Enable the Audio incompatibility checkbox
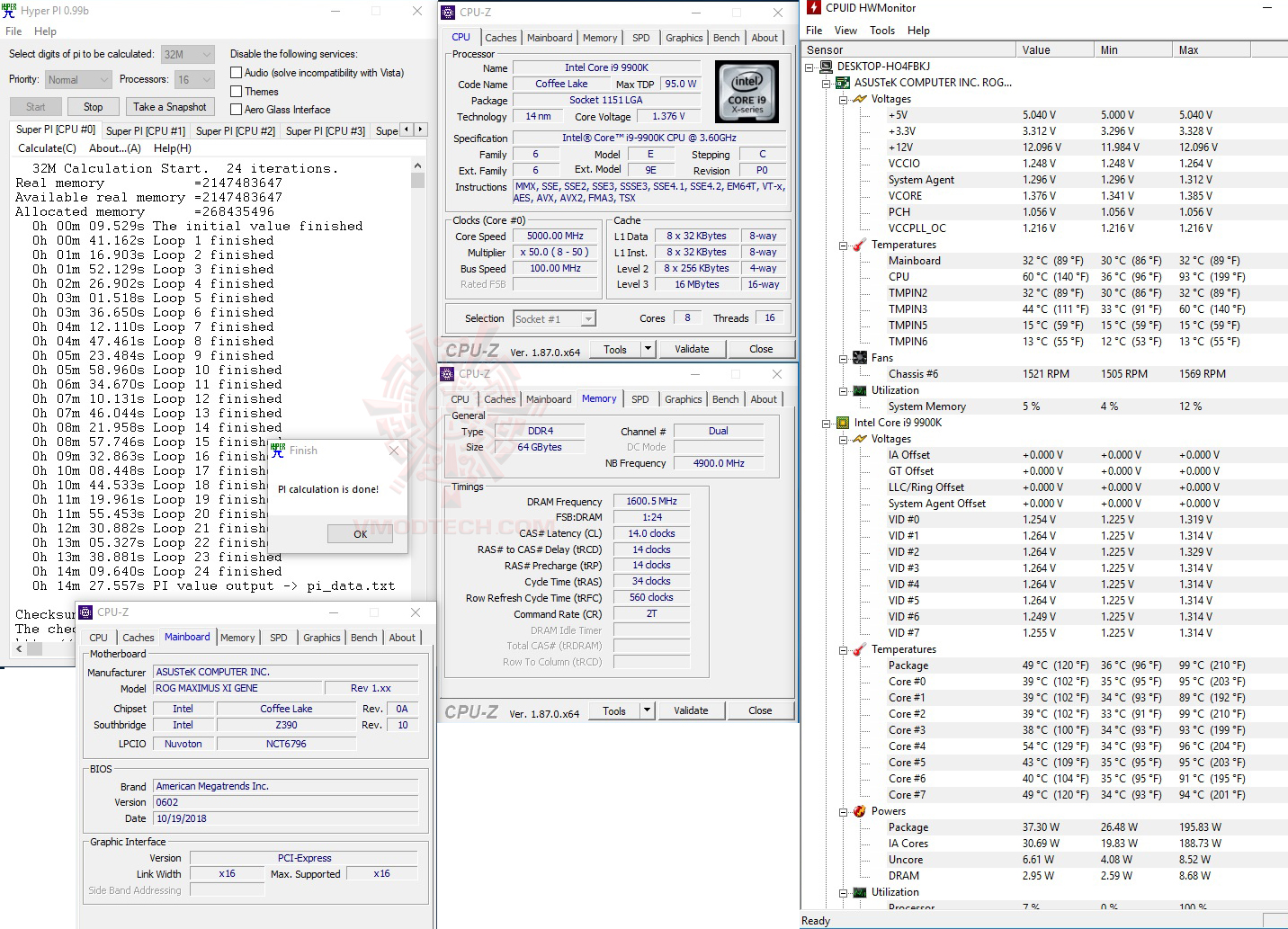Screen dimensions: 1288x929 click(235, 72)
